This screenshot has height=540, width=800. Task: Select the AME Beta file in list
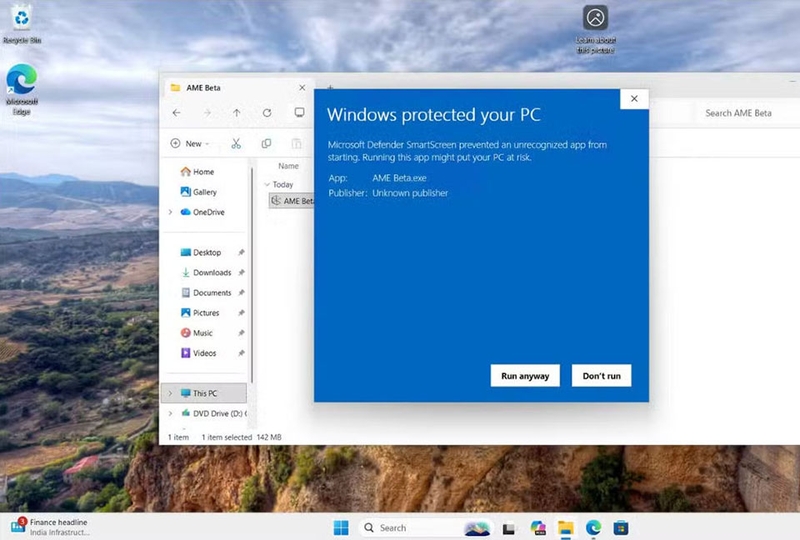tap(292, 201)
